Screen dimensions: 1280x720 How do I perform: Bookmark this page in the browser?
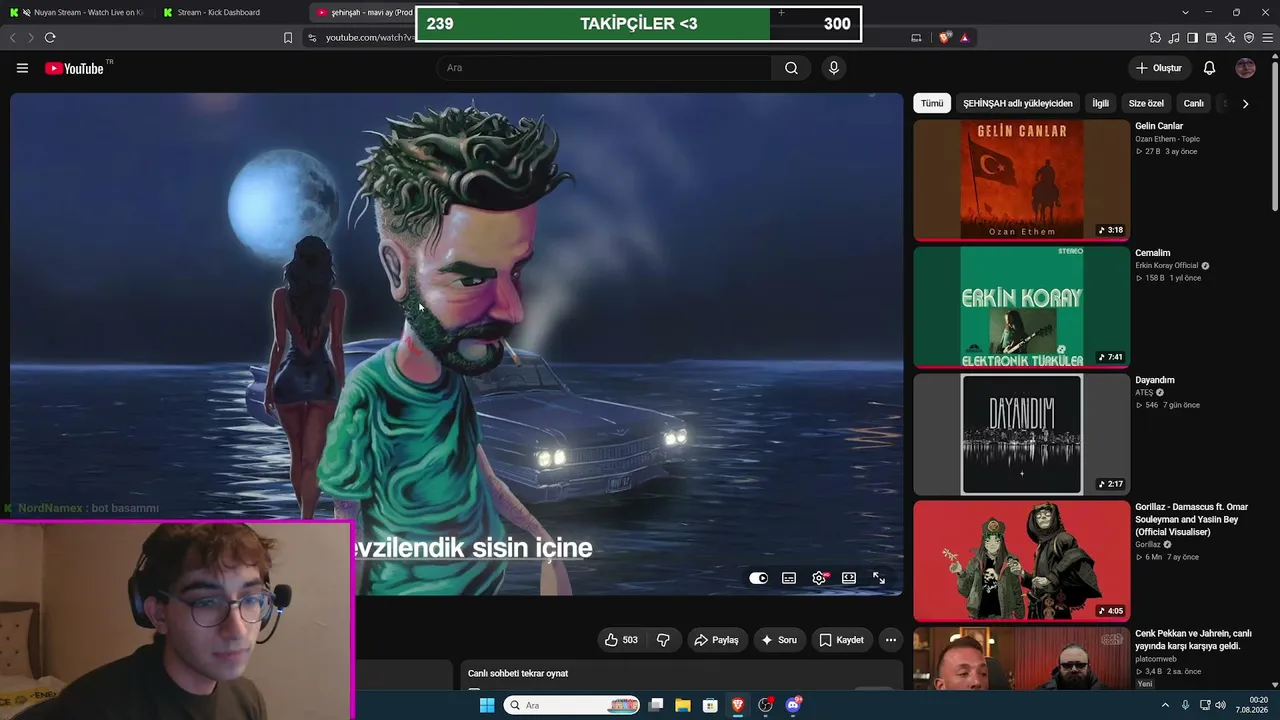(288, 38)
